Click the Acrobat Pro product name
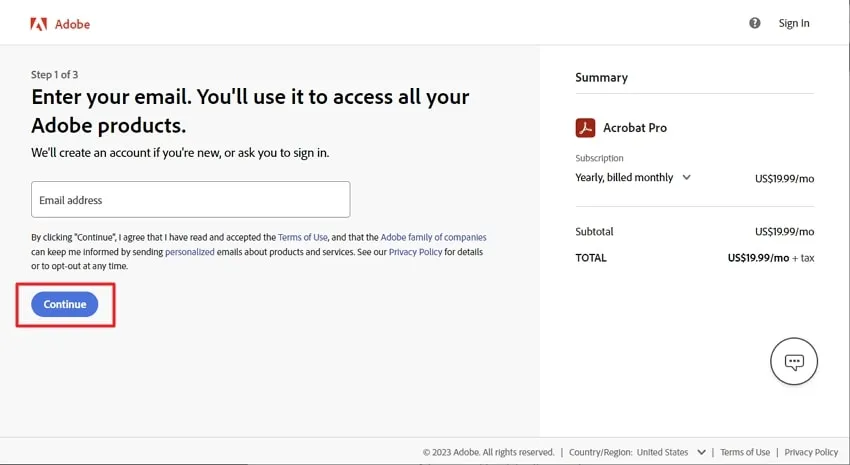Screen dimensions: 850x465 pos(635,128)
